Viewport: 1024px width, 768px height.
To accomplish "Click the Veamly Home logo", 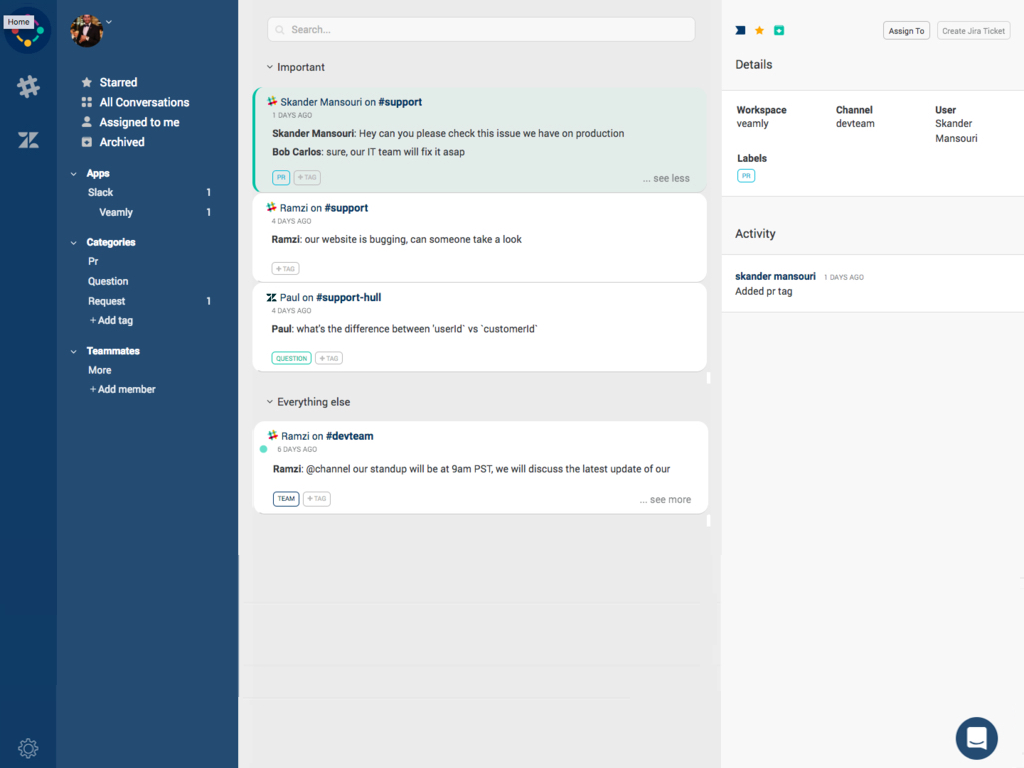I will click(x=28, y=31).
